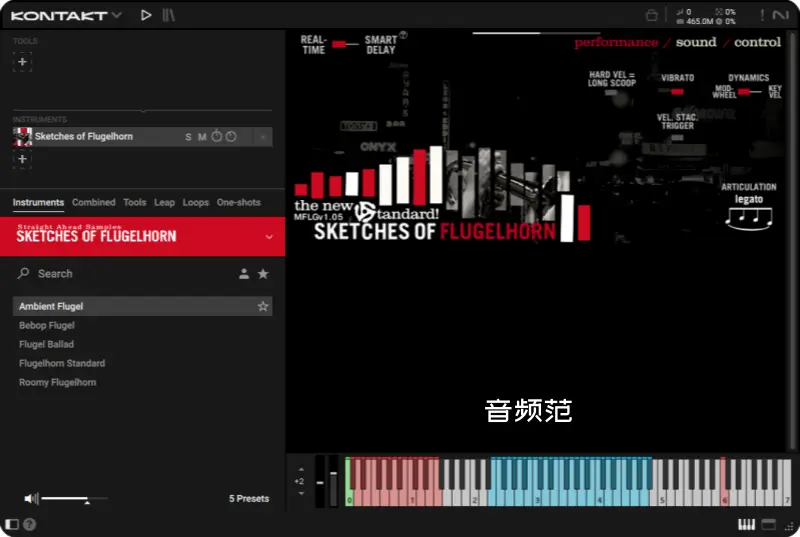
Task: Switch to the Leap tab
Action: click(x=164, y=202)
